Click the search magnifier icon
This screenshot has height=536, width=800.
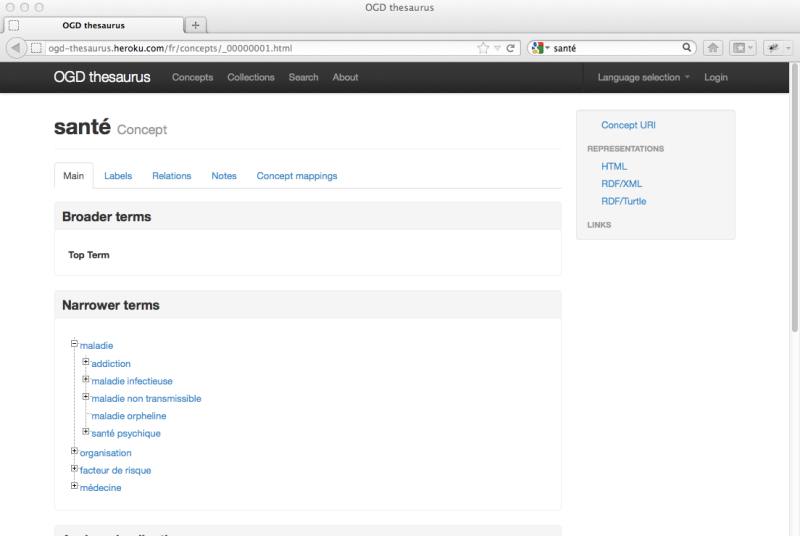click(687, 47)
